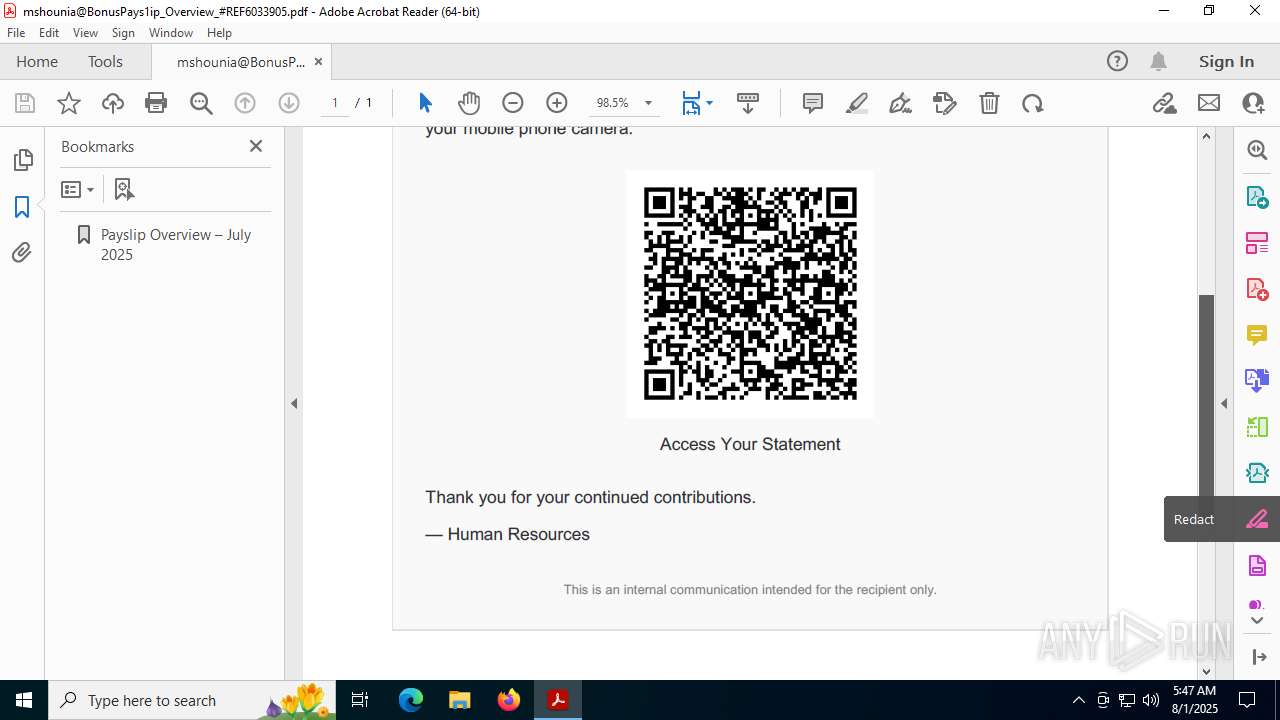Open bookmark options dropdown
The image size is (1280, 720).
(x=77, y=189)
